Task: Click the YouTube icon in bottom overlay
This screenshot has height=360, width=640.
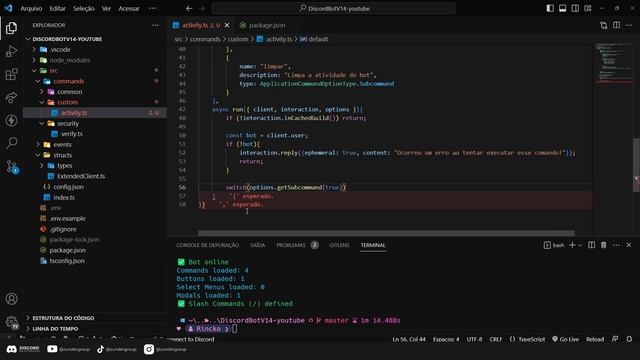Action: (x=52, y=349)
